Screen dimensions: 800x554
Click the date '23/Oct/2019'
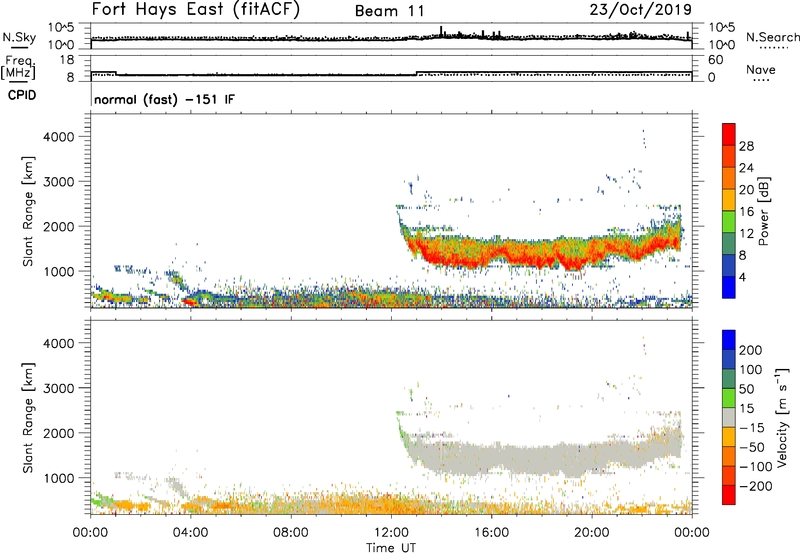click(641, 10)
